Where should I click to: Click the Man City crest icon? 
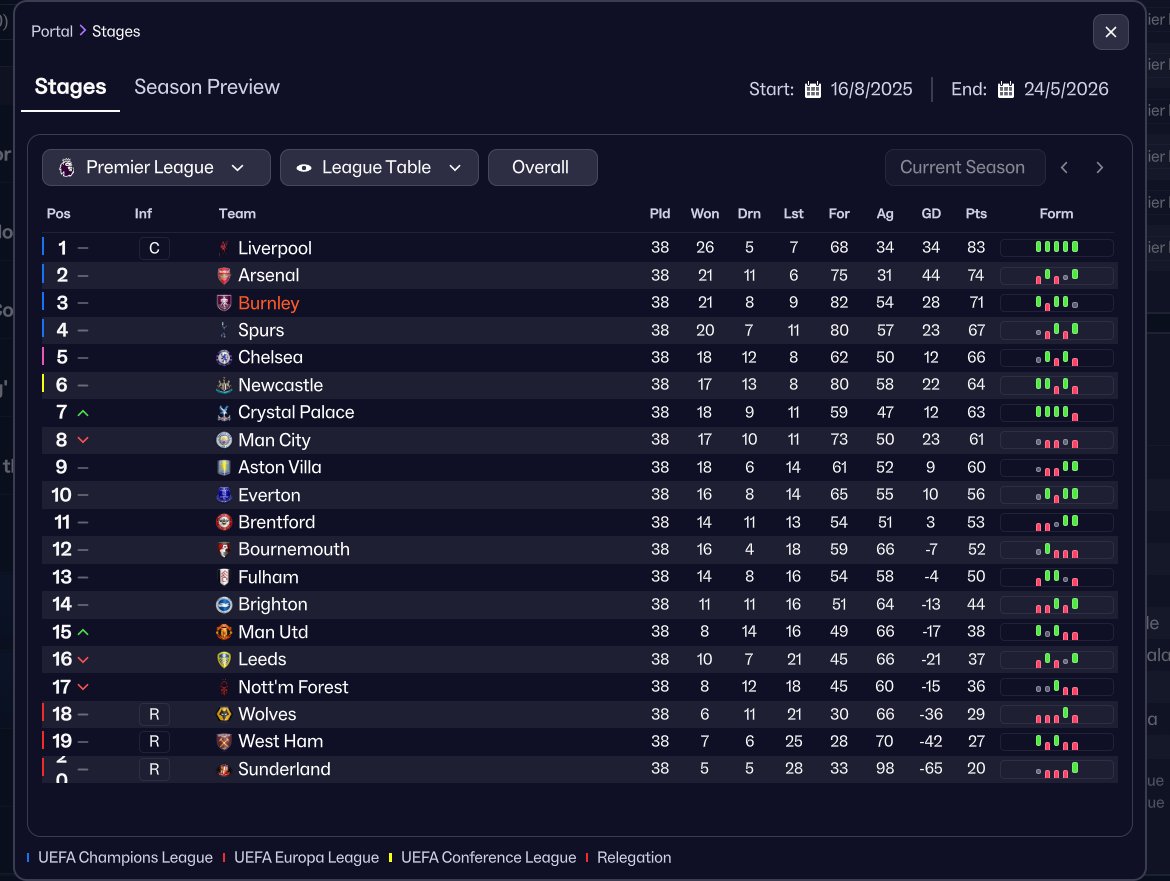(x=224, y=440)
